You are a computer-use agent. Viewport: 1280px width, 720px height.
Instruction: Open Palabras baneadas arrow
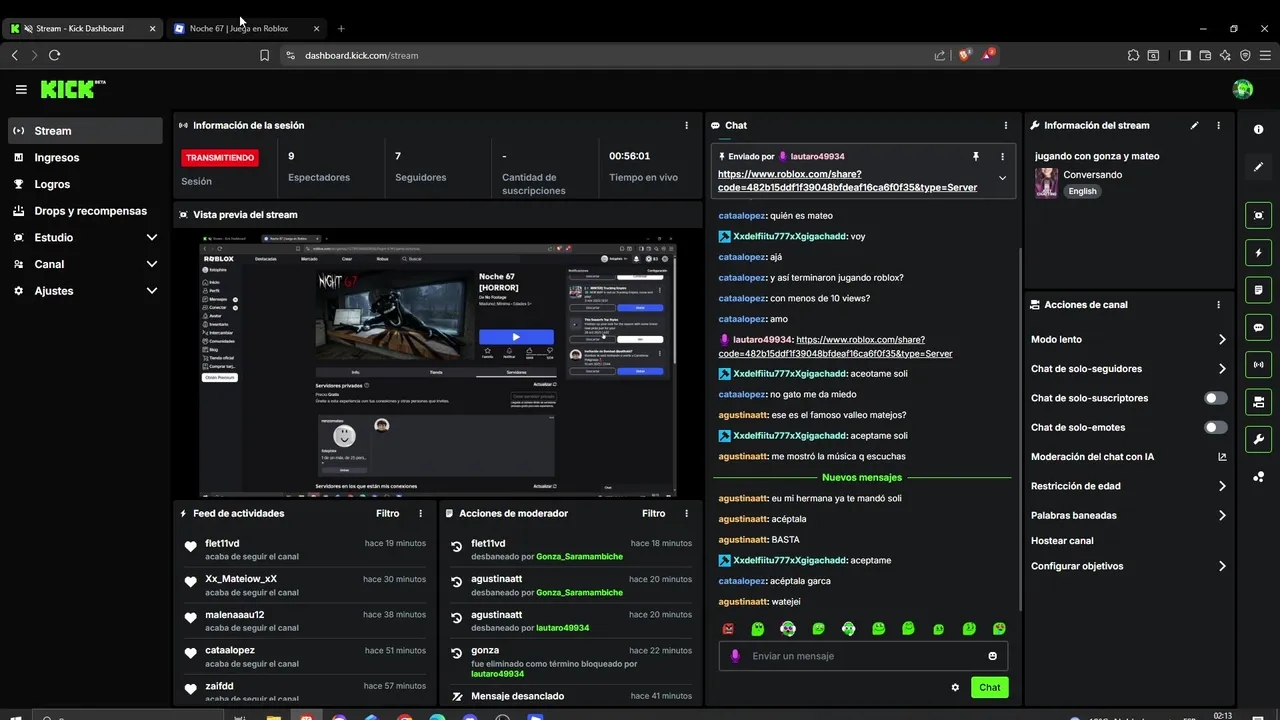tap(1222, 516)
